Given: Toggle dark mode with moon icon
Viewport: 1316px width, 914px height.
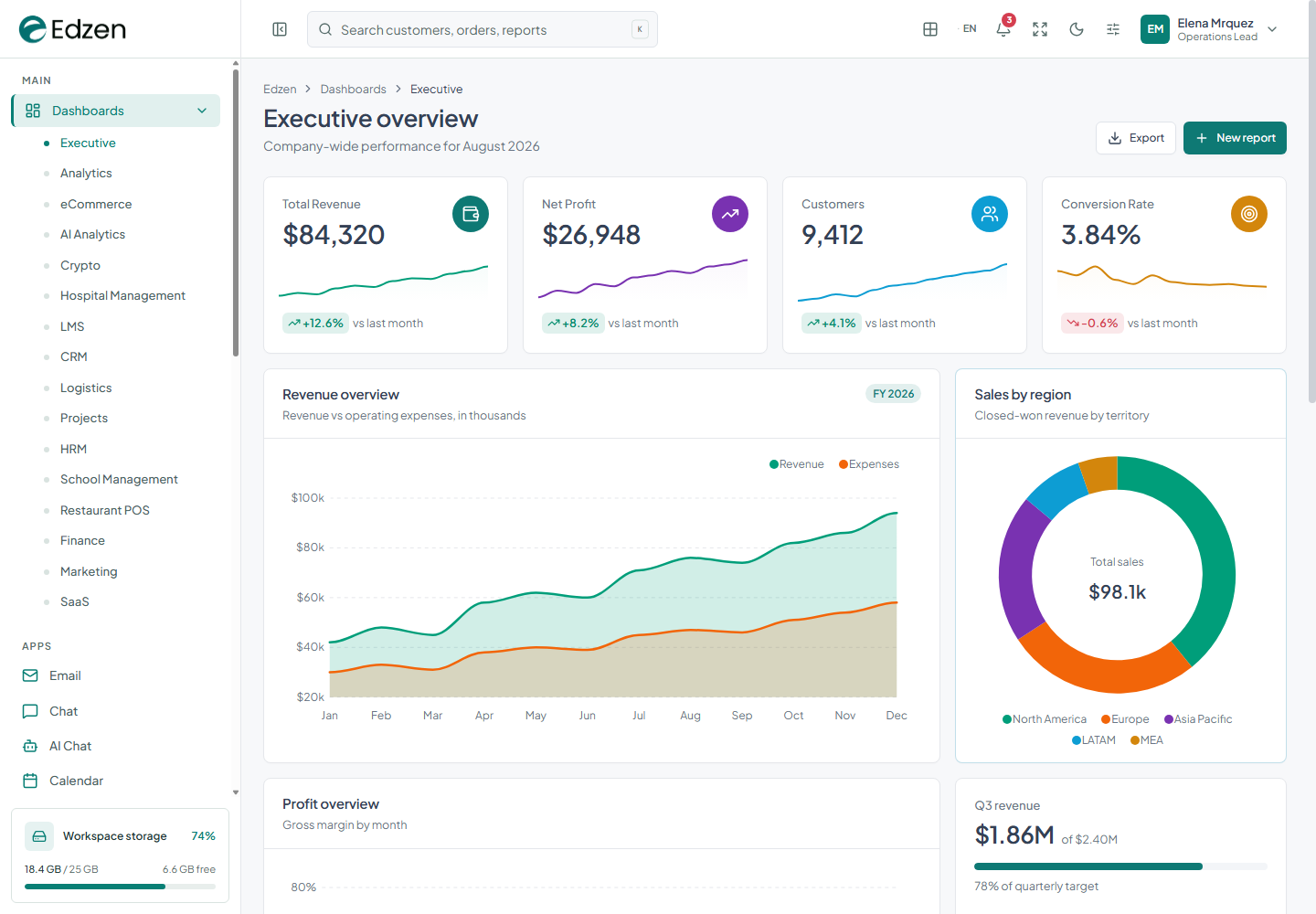Looking at the screenshot, I should (x=1077, y=29).
